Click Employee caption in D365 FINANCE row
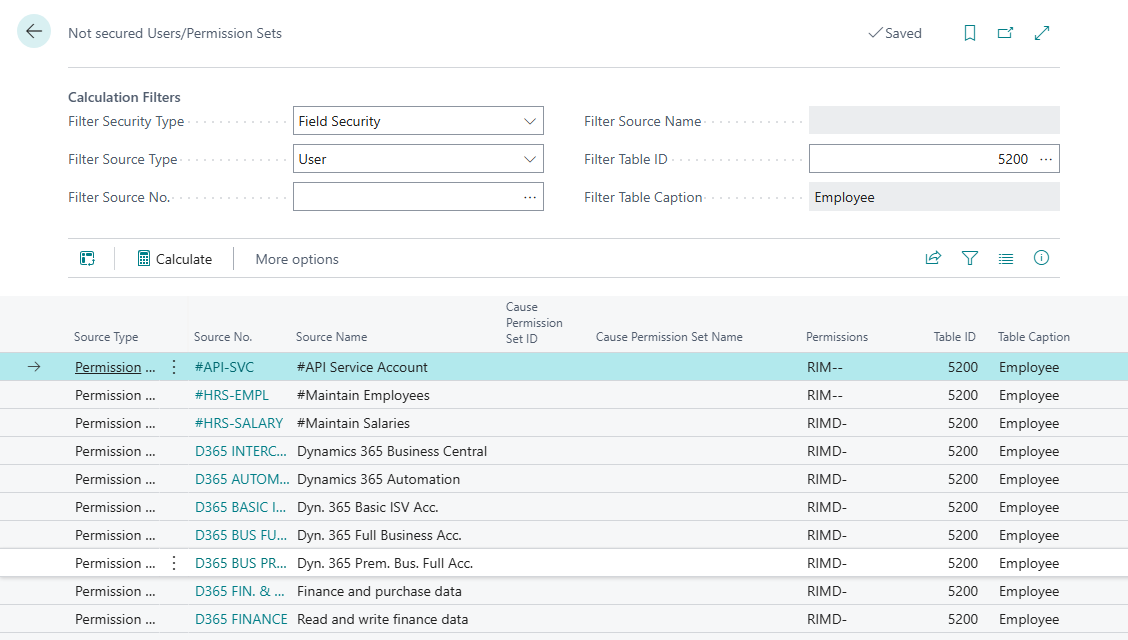The image size is (1128, 640). (1029, 619)
